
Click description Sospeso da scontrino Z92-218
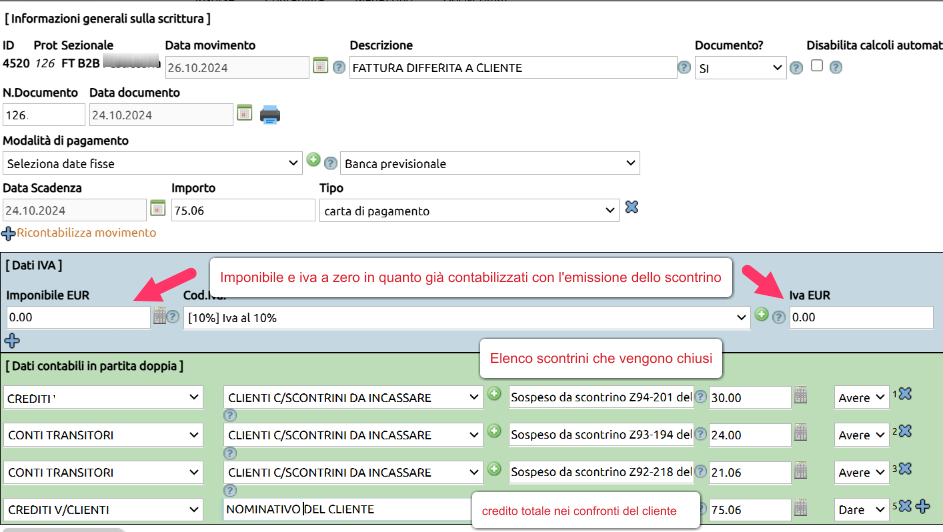pos(601,472)
